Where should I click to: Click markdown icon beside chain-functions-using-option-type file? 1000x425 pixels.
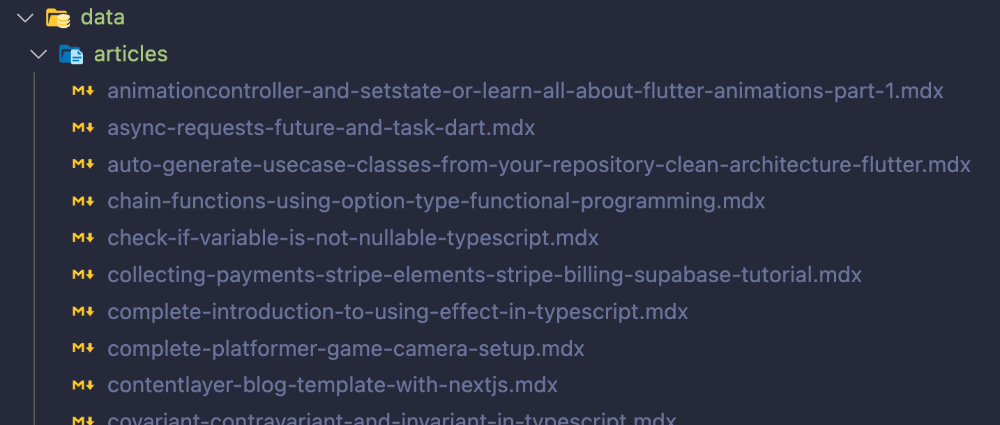[x=83, y=201]
